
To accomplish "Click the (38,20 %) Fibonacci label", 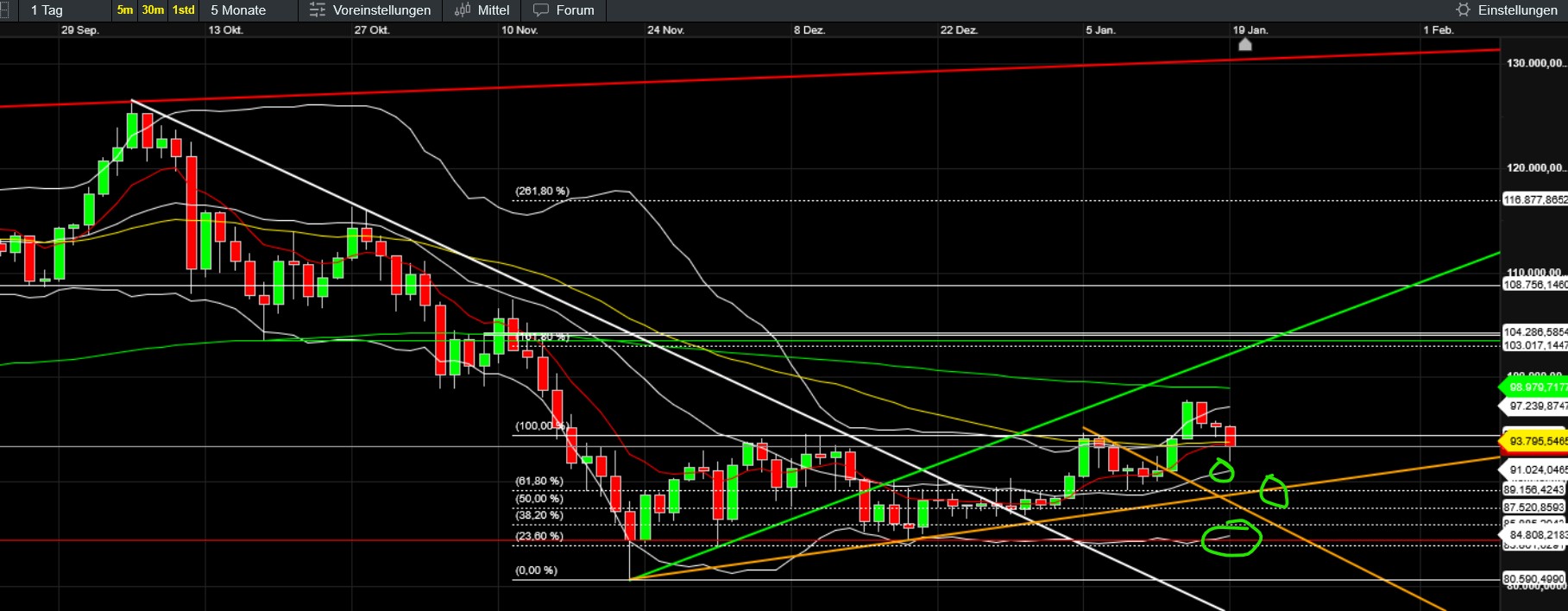I will pyautogui.click(x=539, y=515).
